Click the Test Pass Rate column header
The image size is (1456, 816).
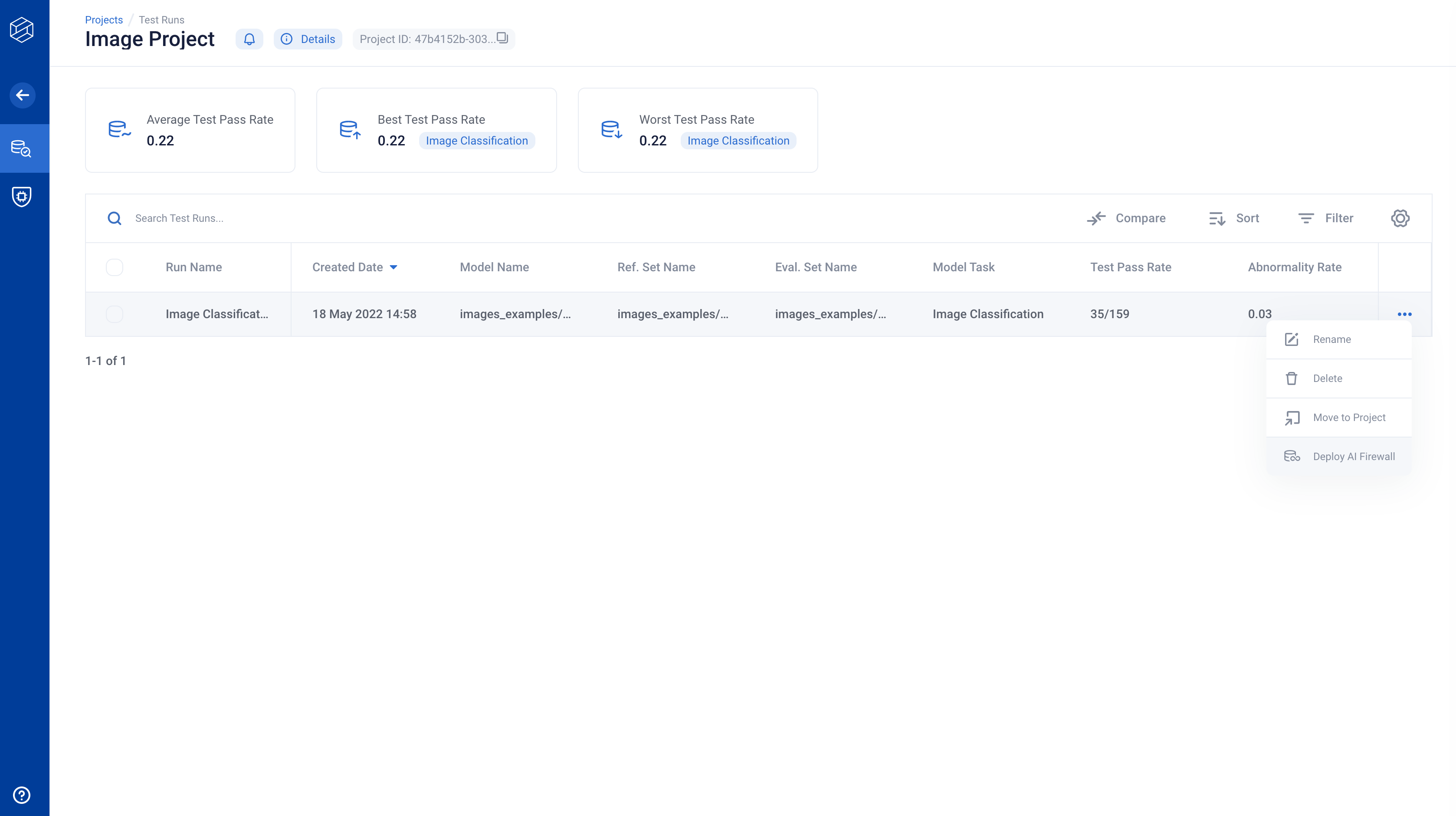(x=1131, y=267)
